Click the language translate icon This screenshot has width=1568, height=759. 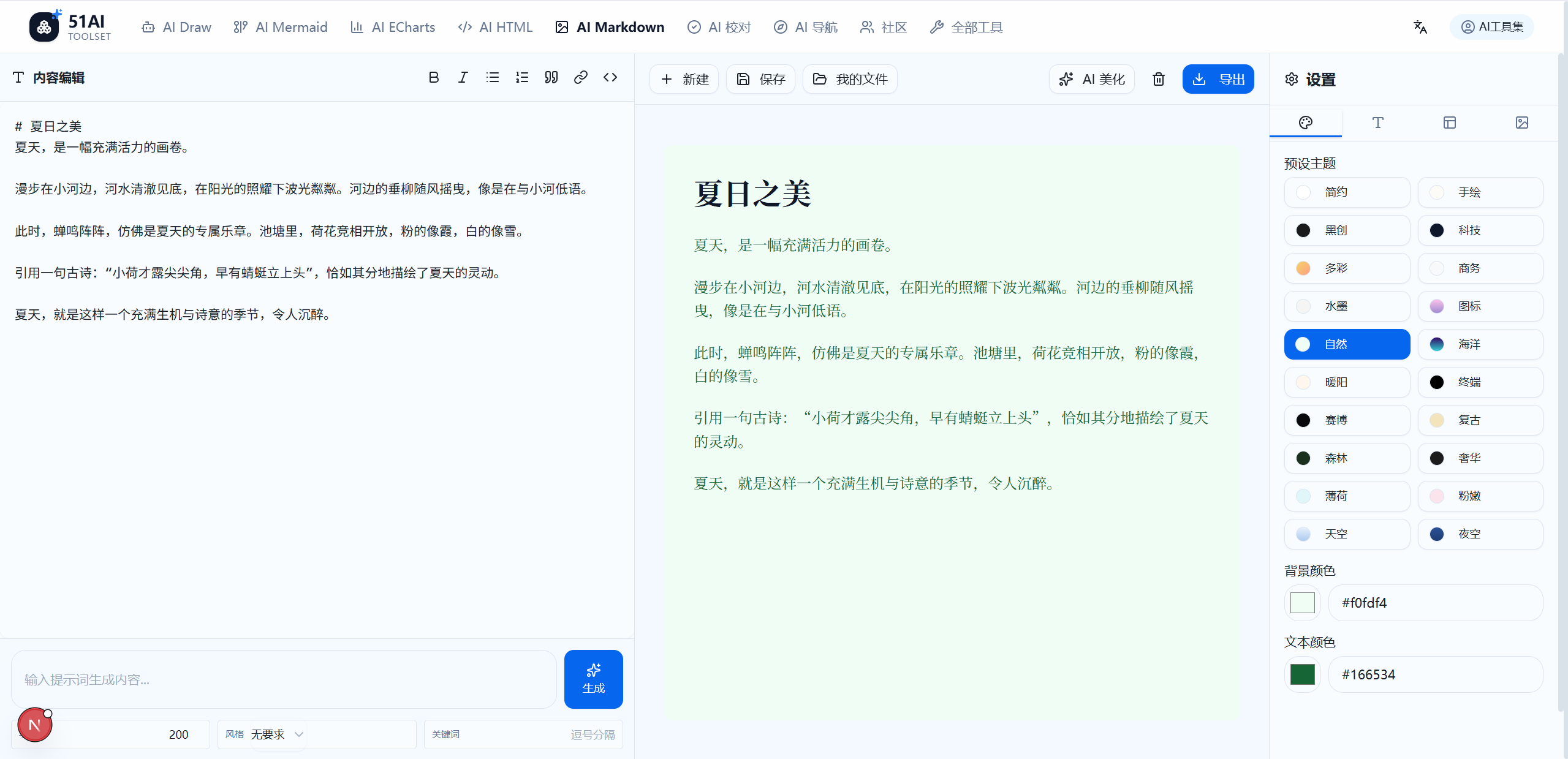click(1420, 27)
